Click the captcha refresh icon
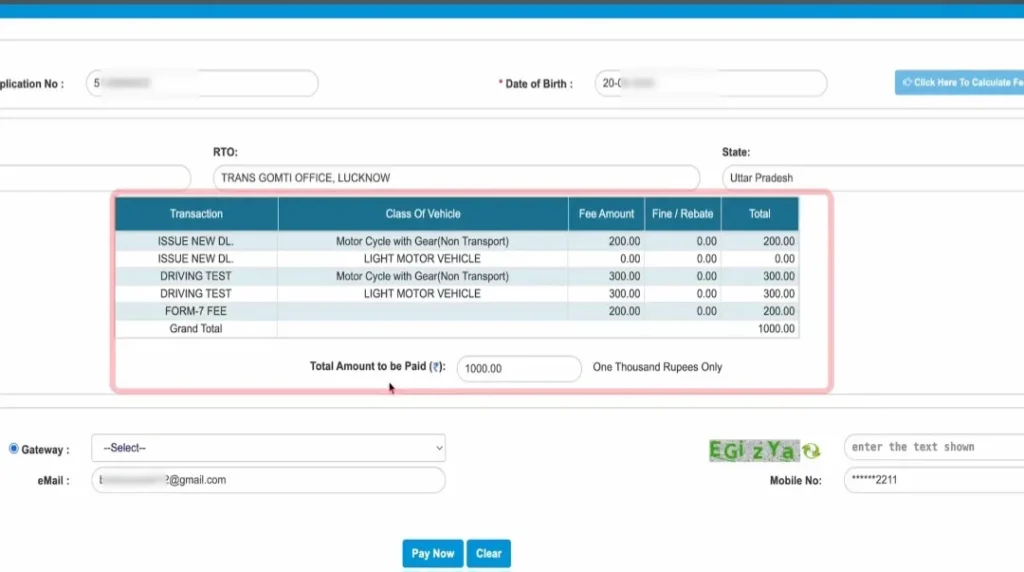 811,451
